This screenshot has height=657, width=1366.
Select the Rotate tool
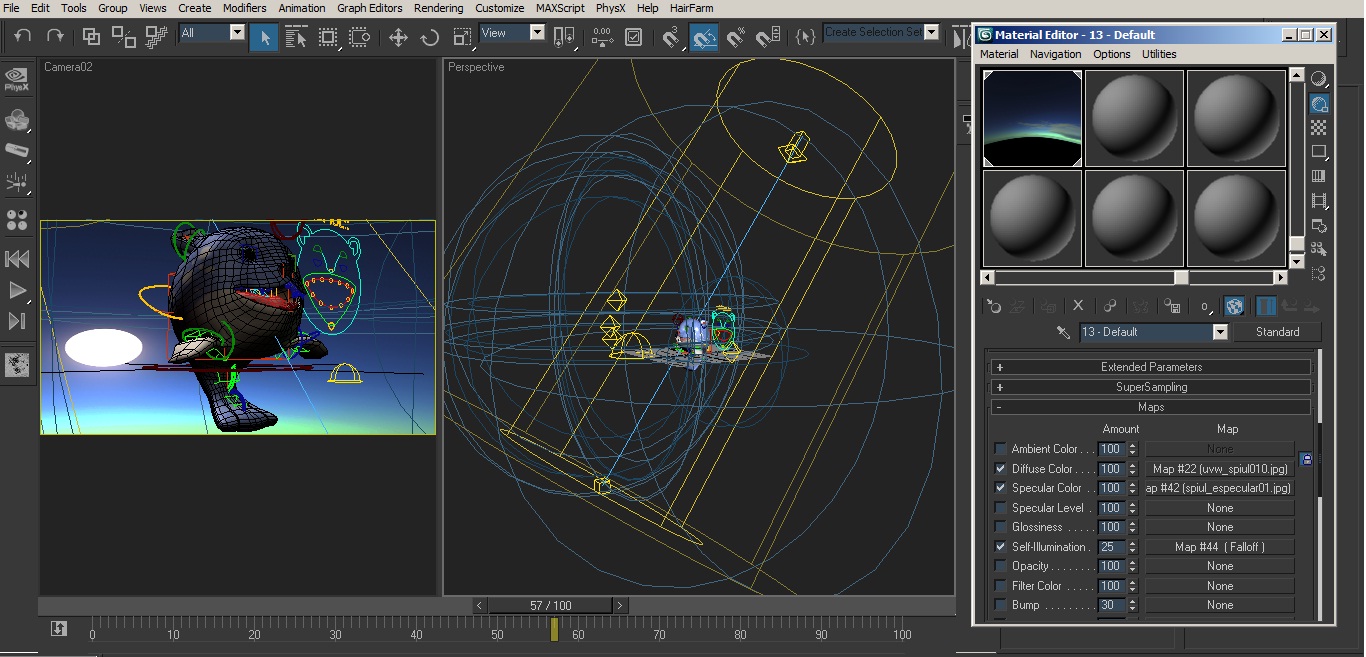pos(430,37)
